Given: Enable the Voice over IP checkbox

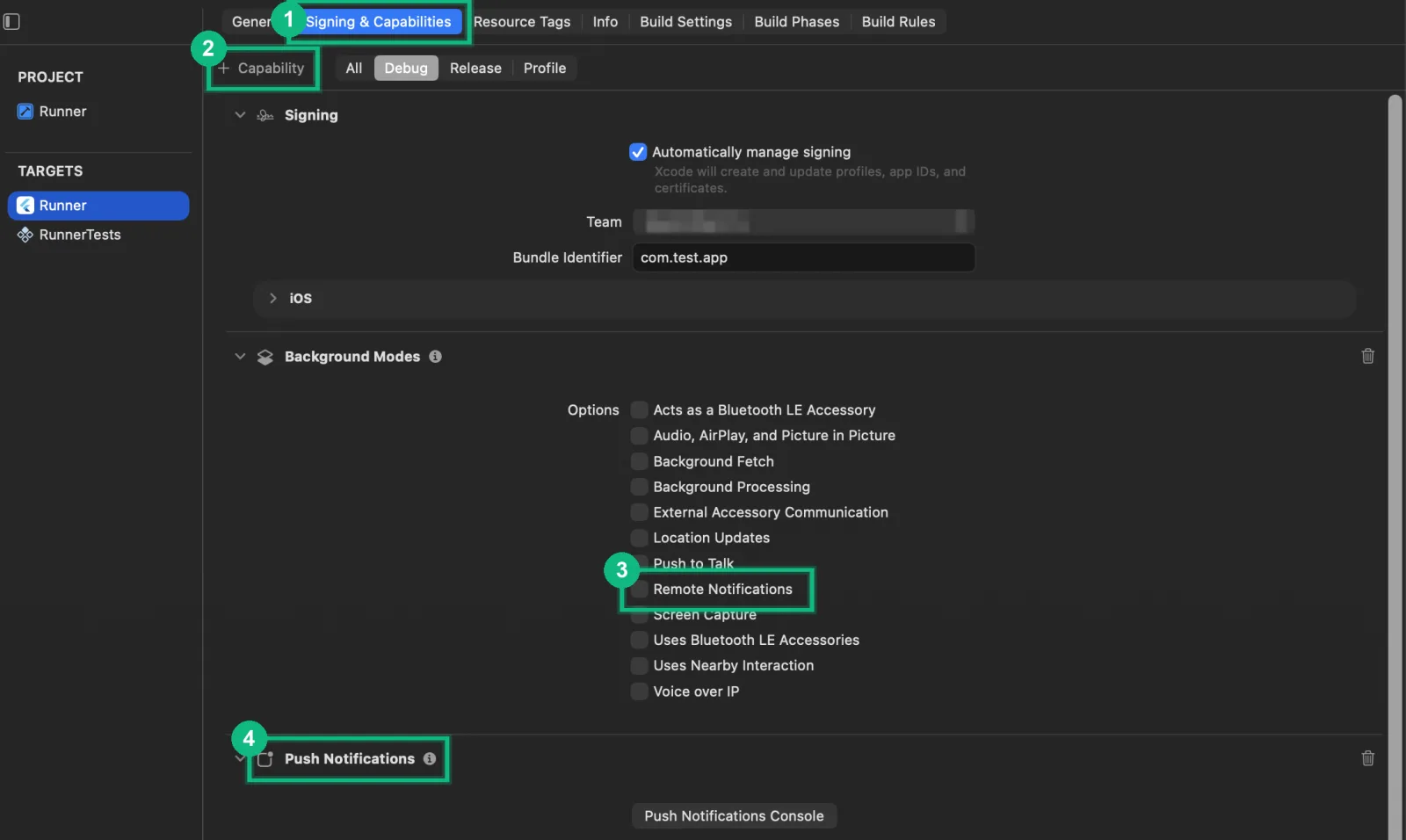Looking at the screenshot, I should tap(640, 692).
